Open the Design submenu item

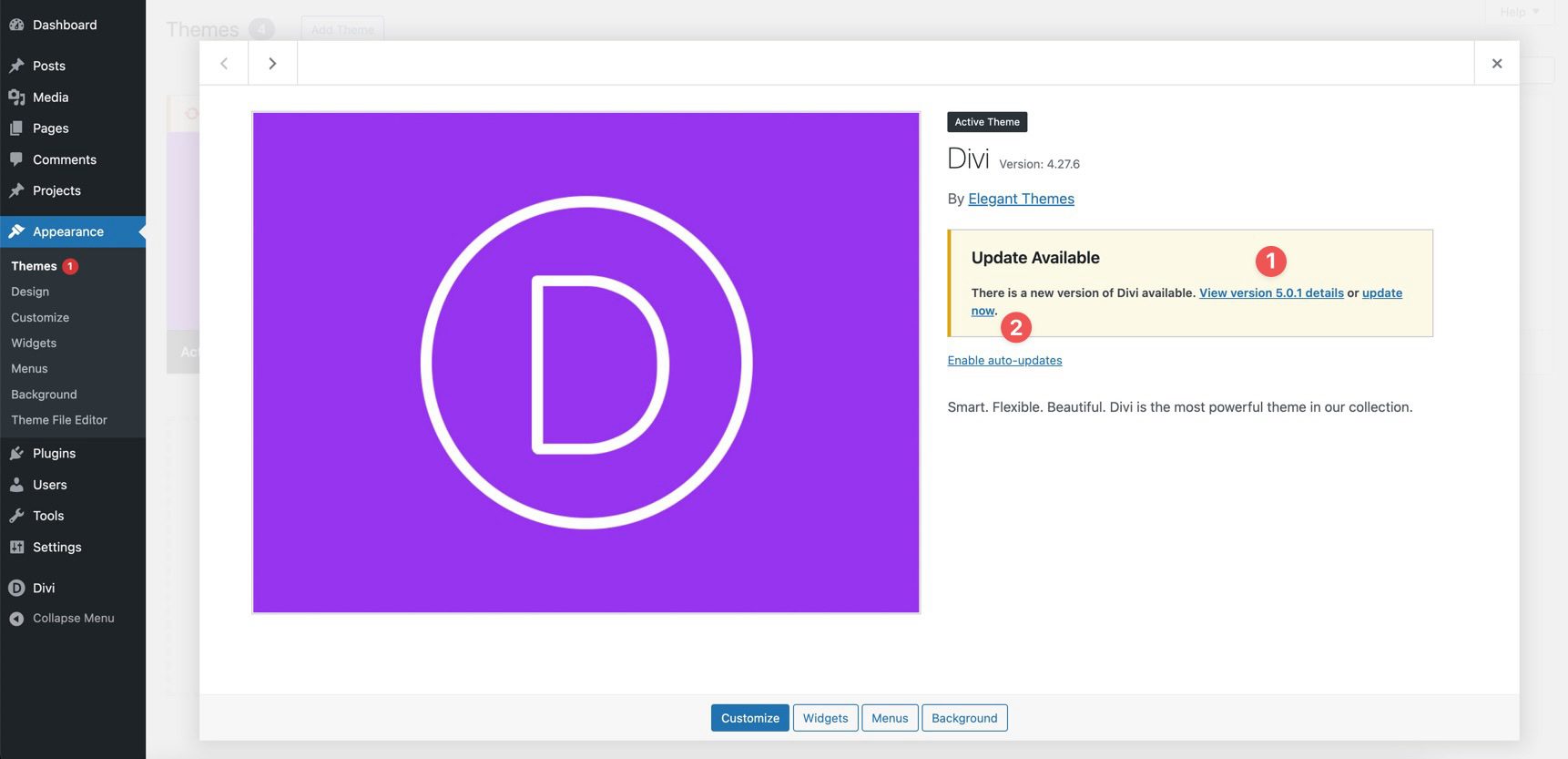[30, 292]
